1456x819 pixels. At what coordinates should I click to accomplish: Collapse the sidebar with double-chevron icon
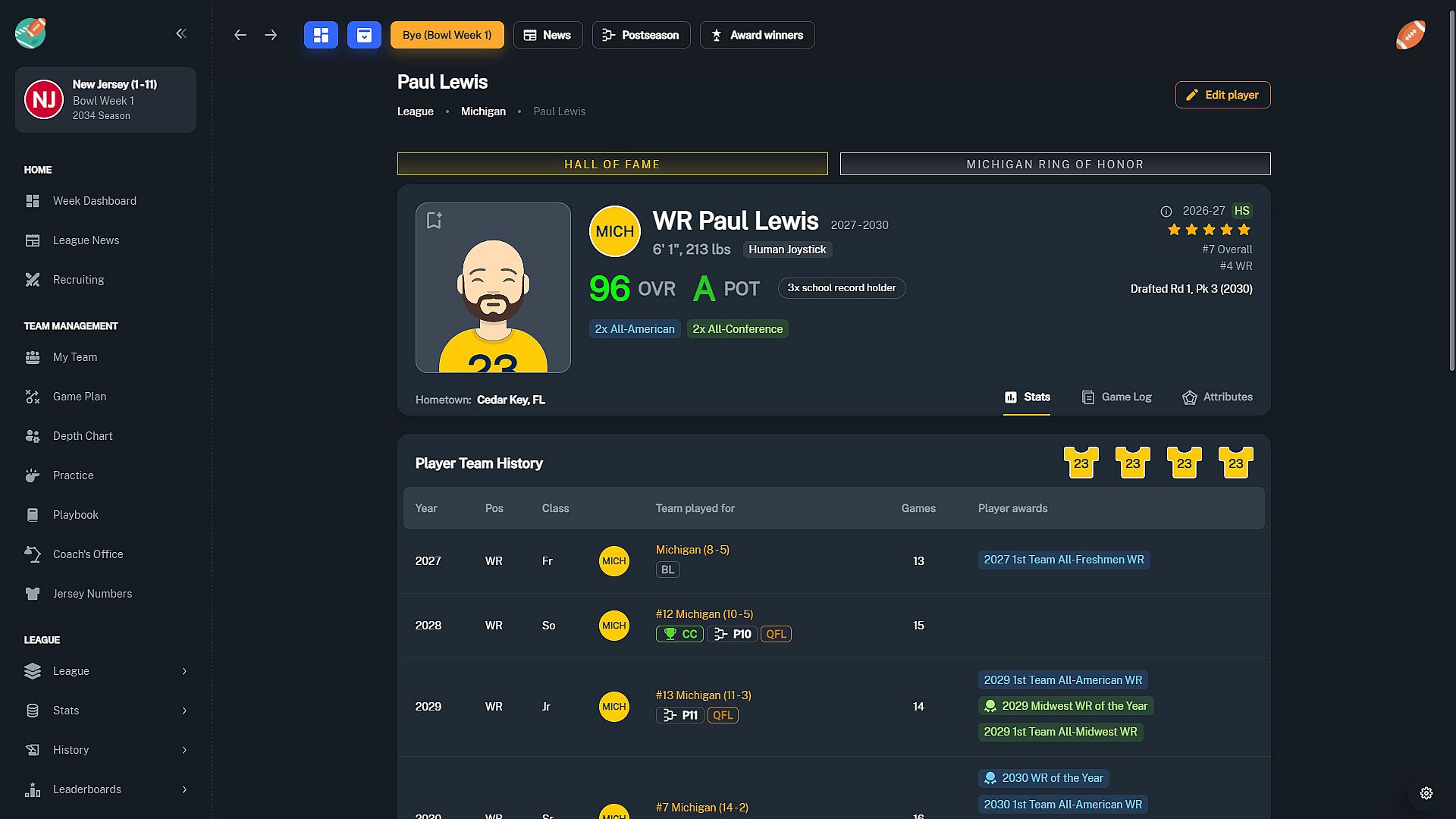pos(181,33)
